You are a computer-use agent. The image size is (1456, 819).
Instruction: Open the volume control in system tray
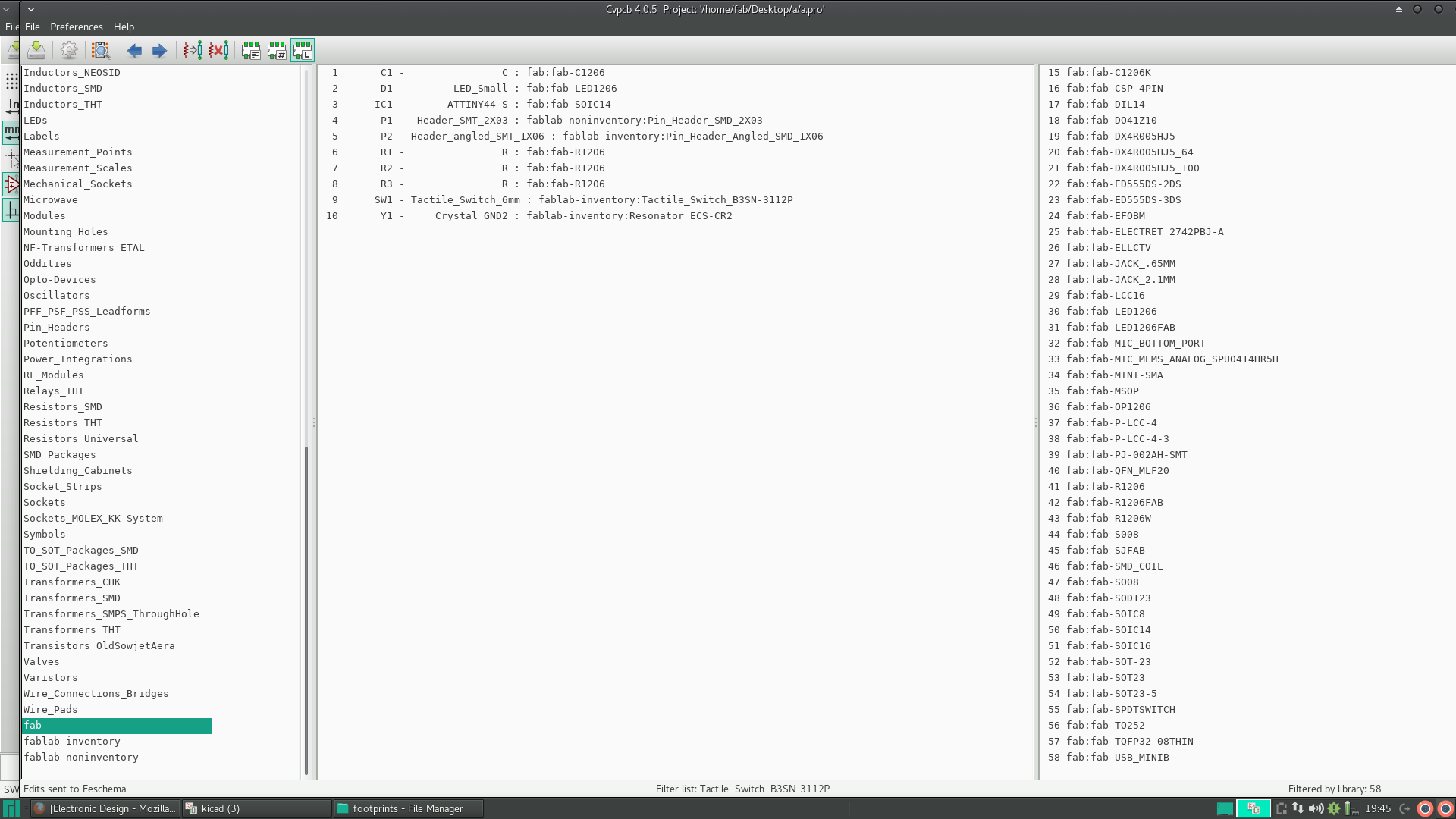1316,808
